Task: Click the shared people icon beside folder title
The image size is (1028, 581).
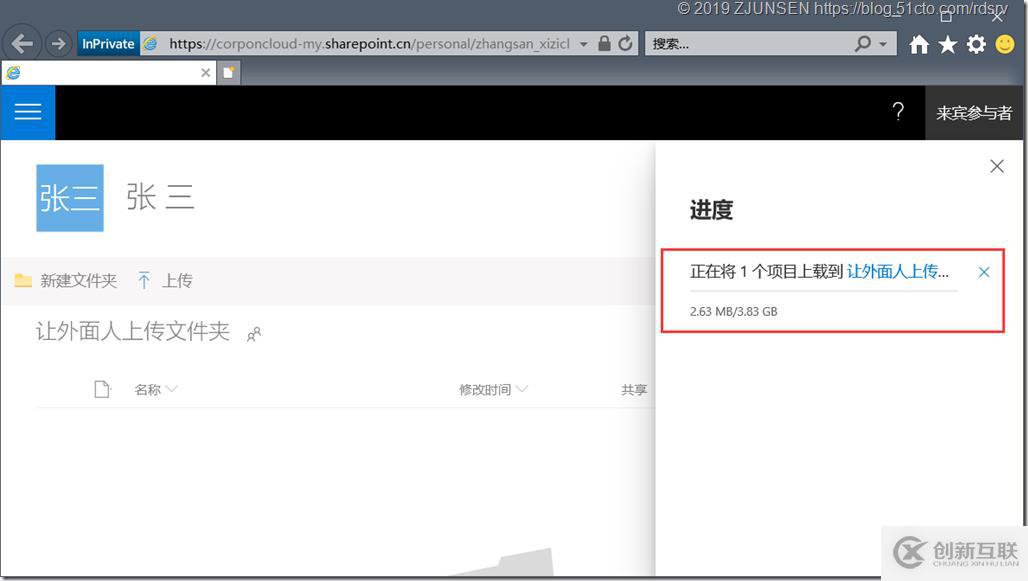Action: [254, 334]
